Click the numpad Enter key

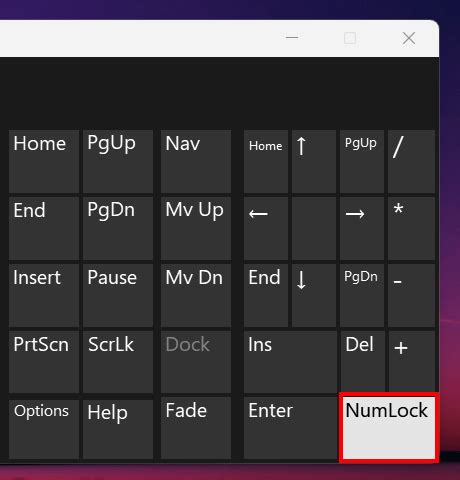290,428
